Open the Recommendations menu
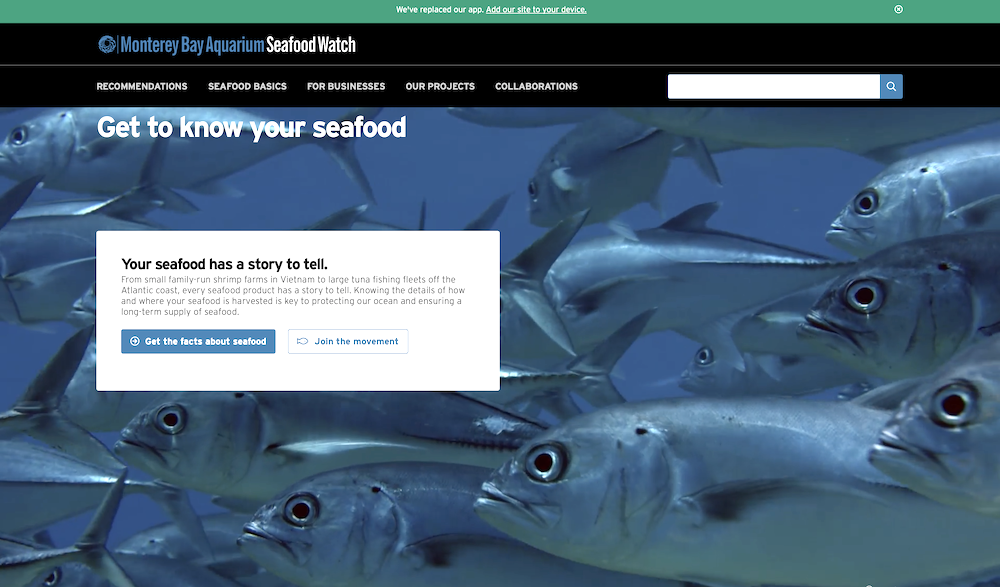 click(142, 86)
